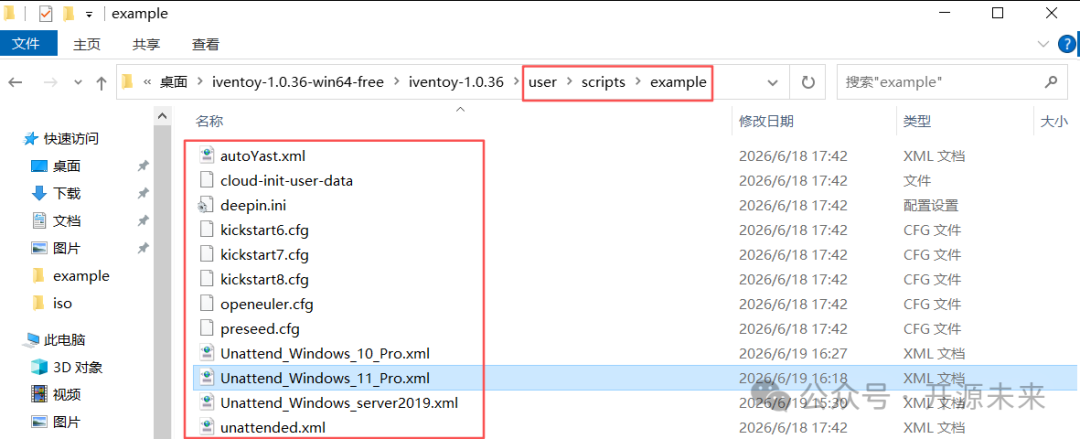
Task: Click the search magnifier icon
Action: (x=1050, y=82)
